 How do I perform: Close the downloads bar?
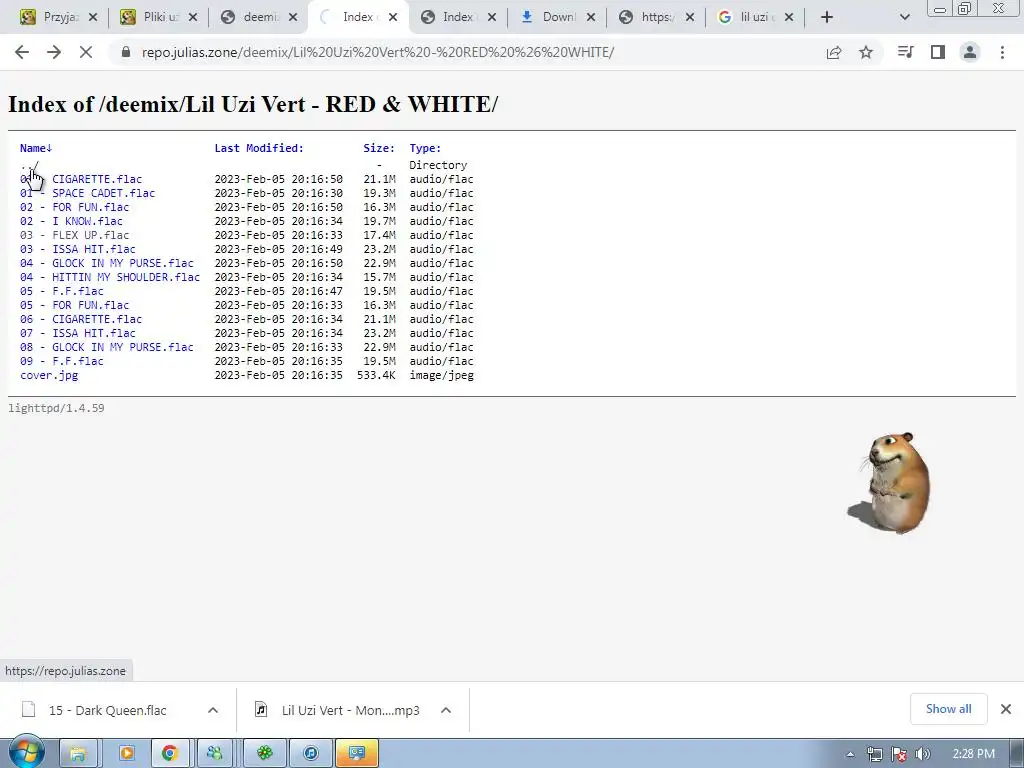[x=1006, y=709]
